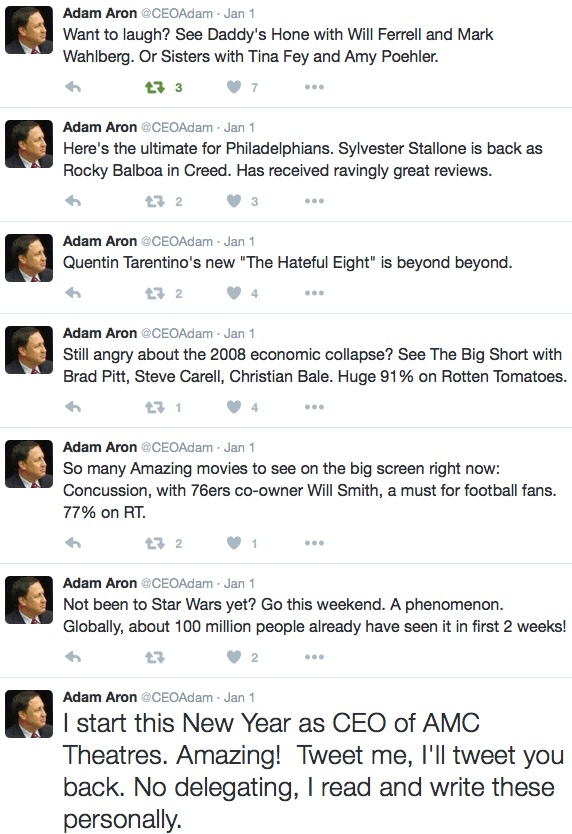Like the Creed tweet

pos(234,201)
